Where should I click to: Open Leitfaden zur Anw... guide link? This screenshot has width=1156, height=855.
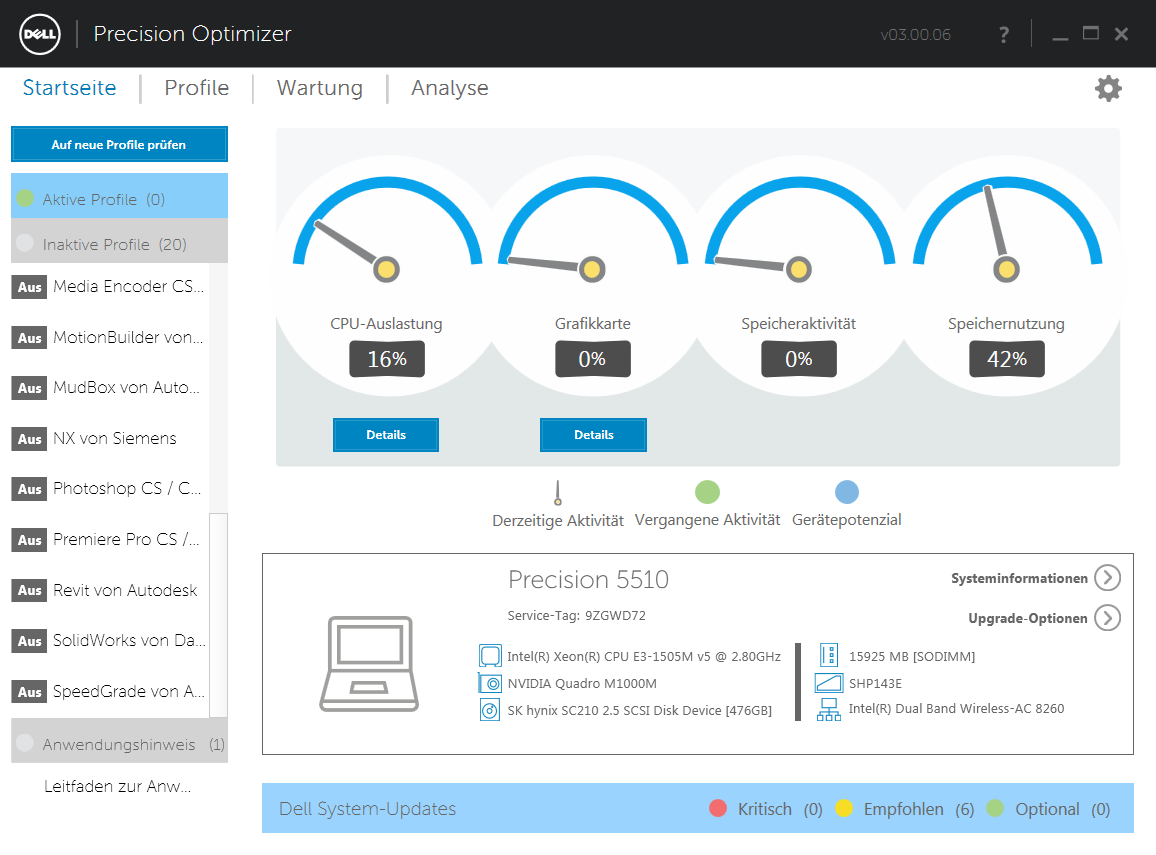pyautogui.click(x=117, y=786)
